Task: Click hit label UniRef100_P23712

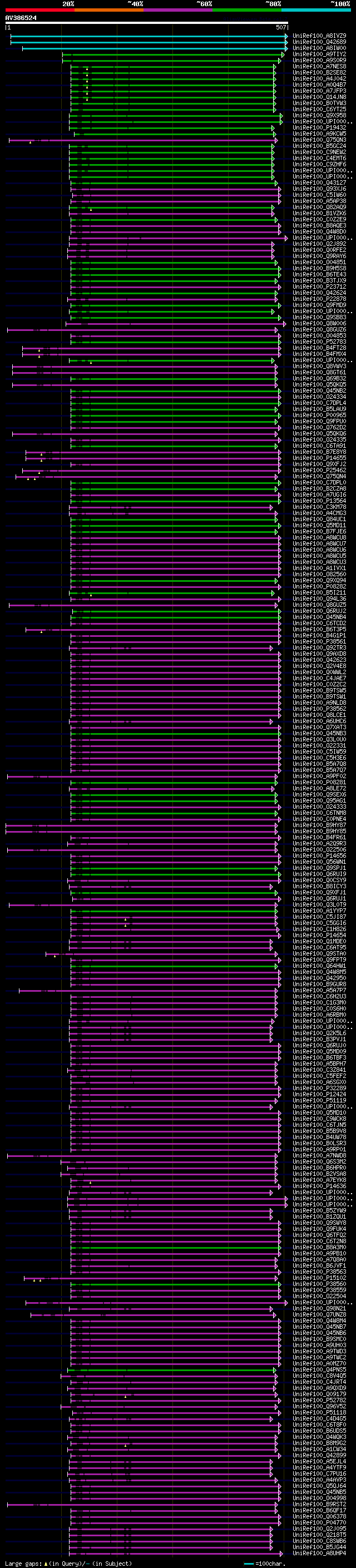Action: click(x=319, y=286)
